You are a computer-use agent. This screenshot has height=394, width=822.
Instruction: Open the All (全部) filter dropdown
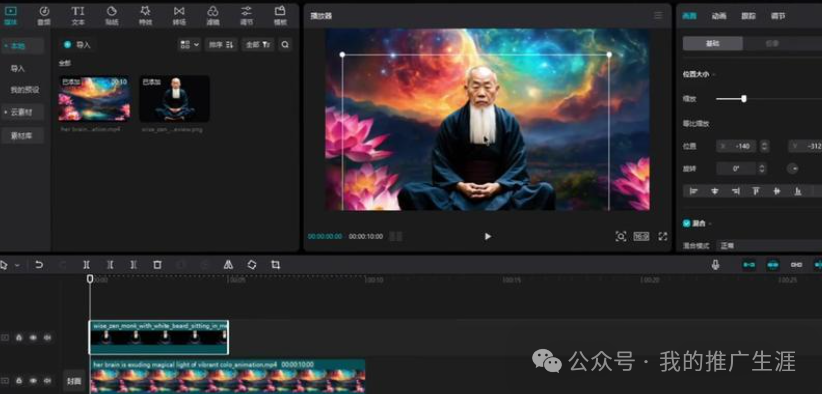pyautogui.click(x=258, y=45)
